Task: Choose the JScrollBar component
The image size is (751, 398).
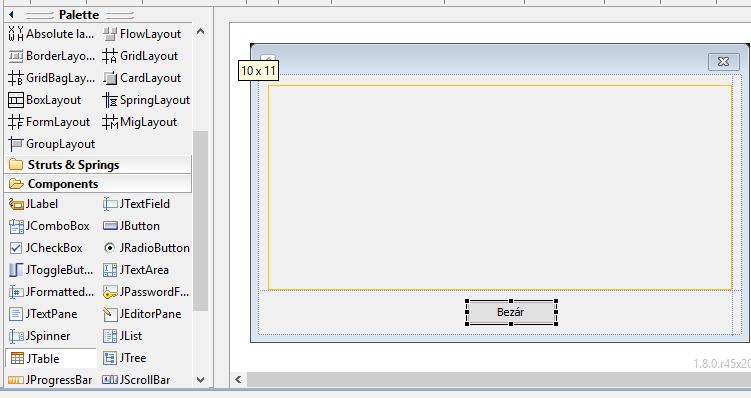Action: click(x=137, y=380)
